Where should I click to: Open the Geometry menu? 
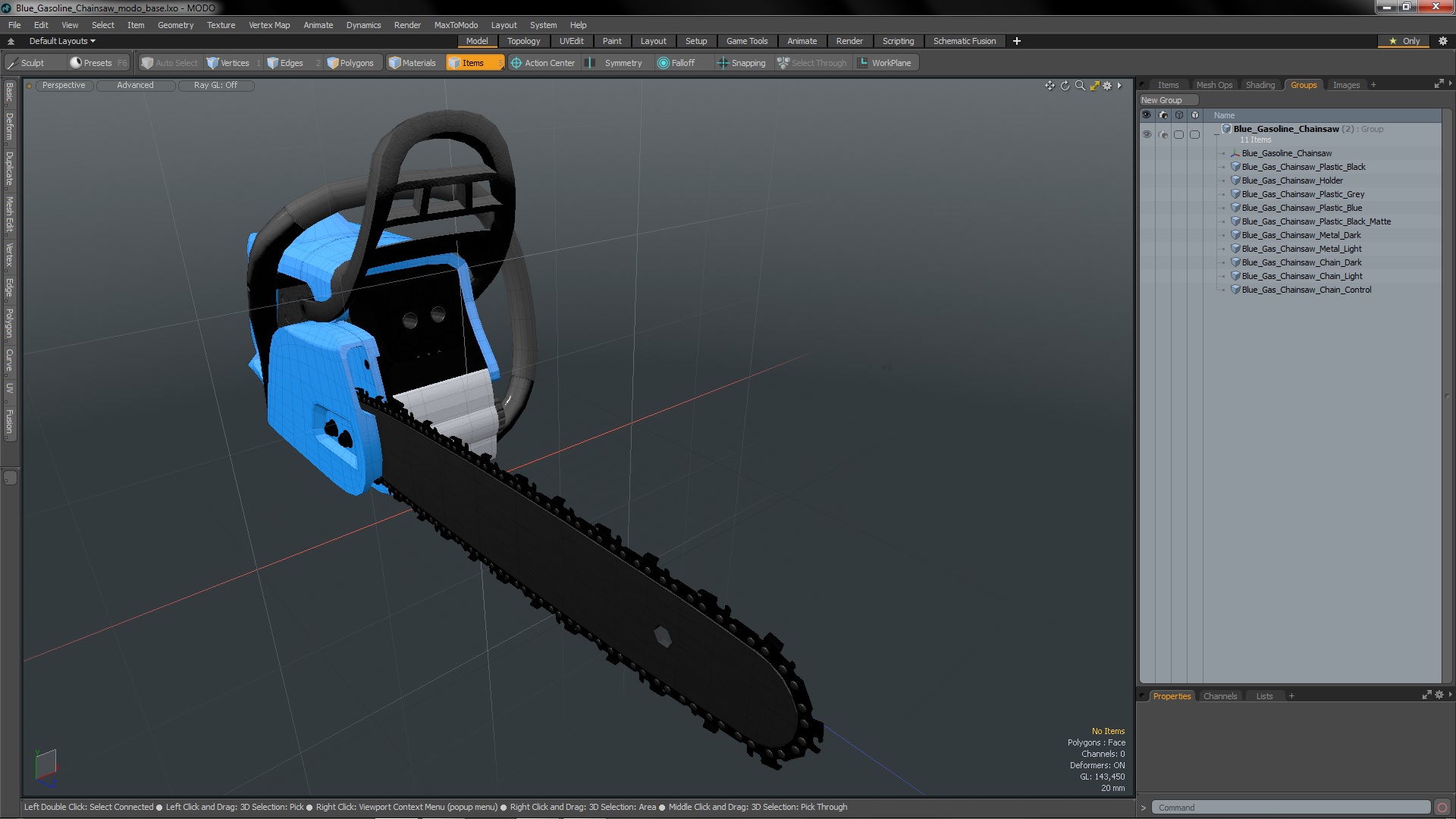point(175,25)
